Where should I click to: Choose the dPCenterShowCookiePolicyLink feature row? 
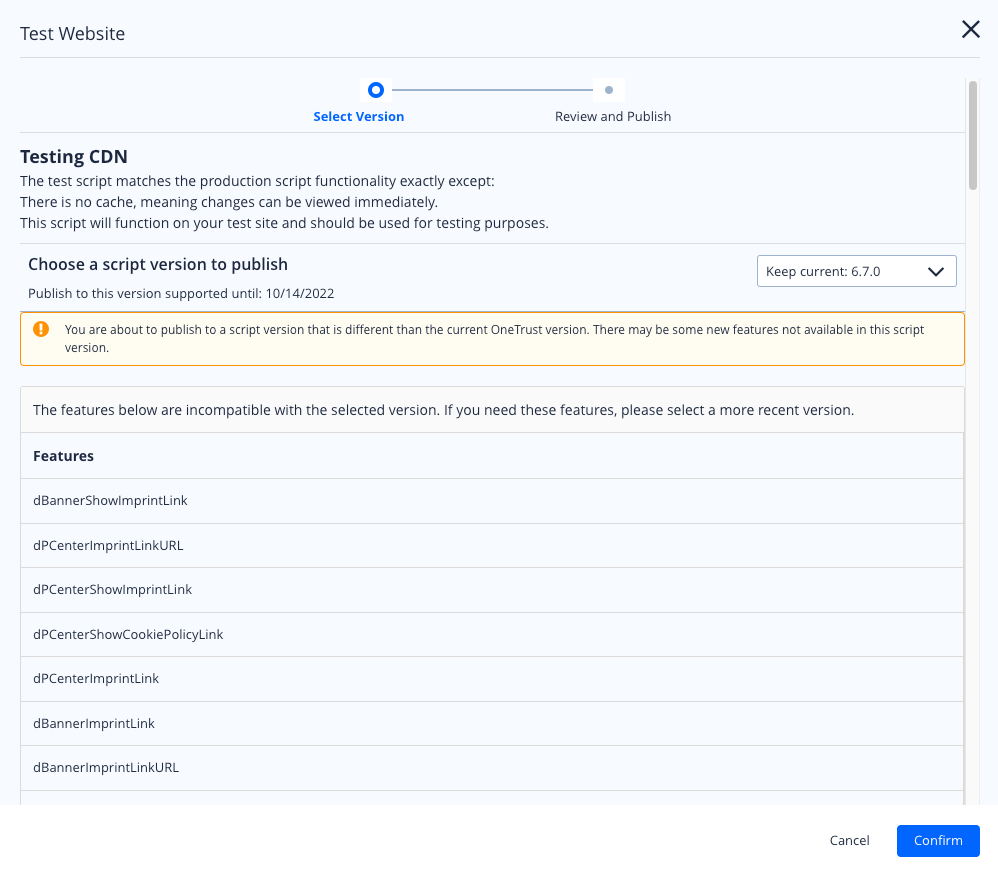pyautogui.click(x=128, y=634)
